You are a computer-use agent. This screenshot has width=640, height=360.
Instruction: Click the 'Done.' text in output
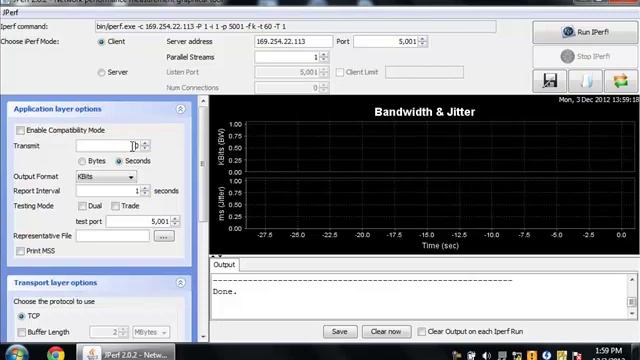225,292
